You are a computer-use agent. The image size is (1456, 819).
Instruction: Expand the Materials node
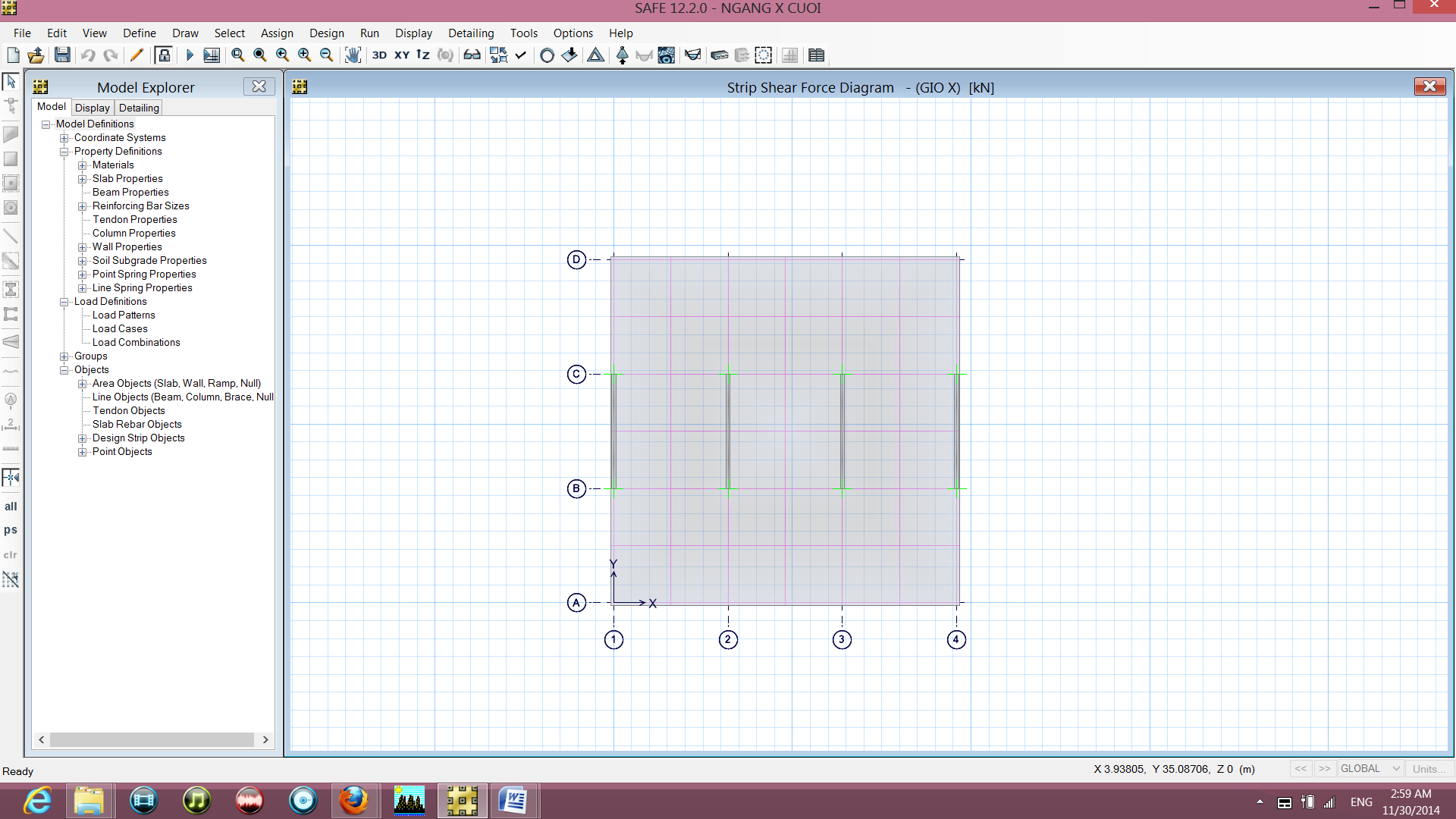[83, 165]
